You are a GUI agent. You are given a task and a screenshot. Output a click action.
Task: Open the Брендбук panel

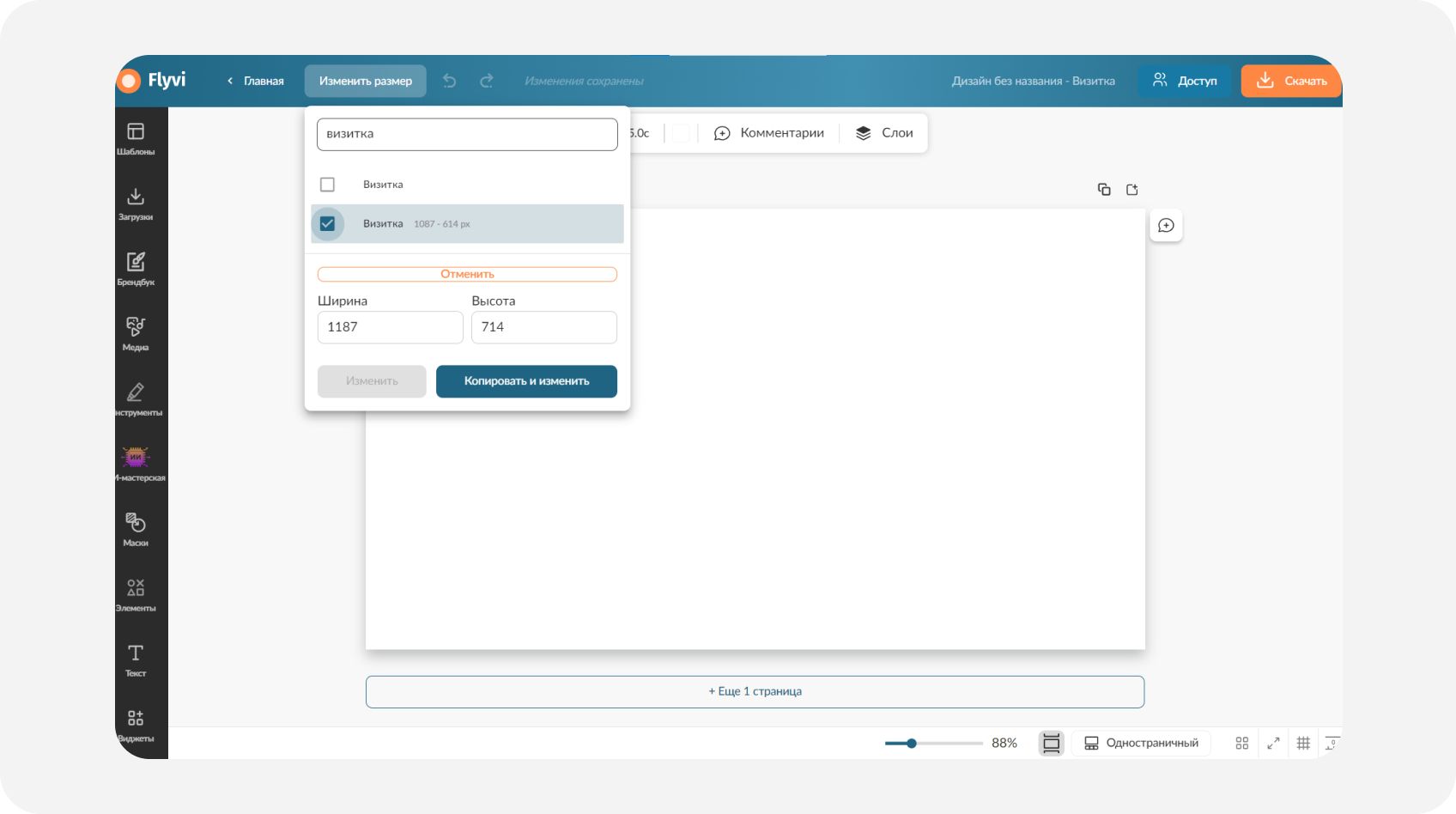click(136, 269)
